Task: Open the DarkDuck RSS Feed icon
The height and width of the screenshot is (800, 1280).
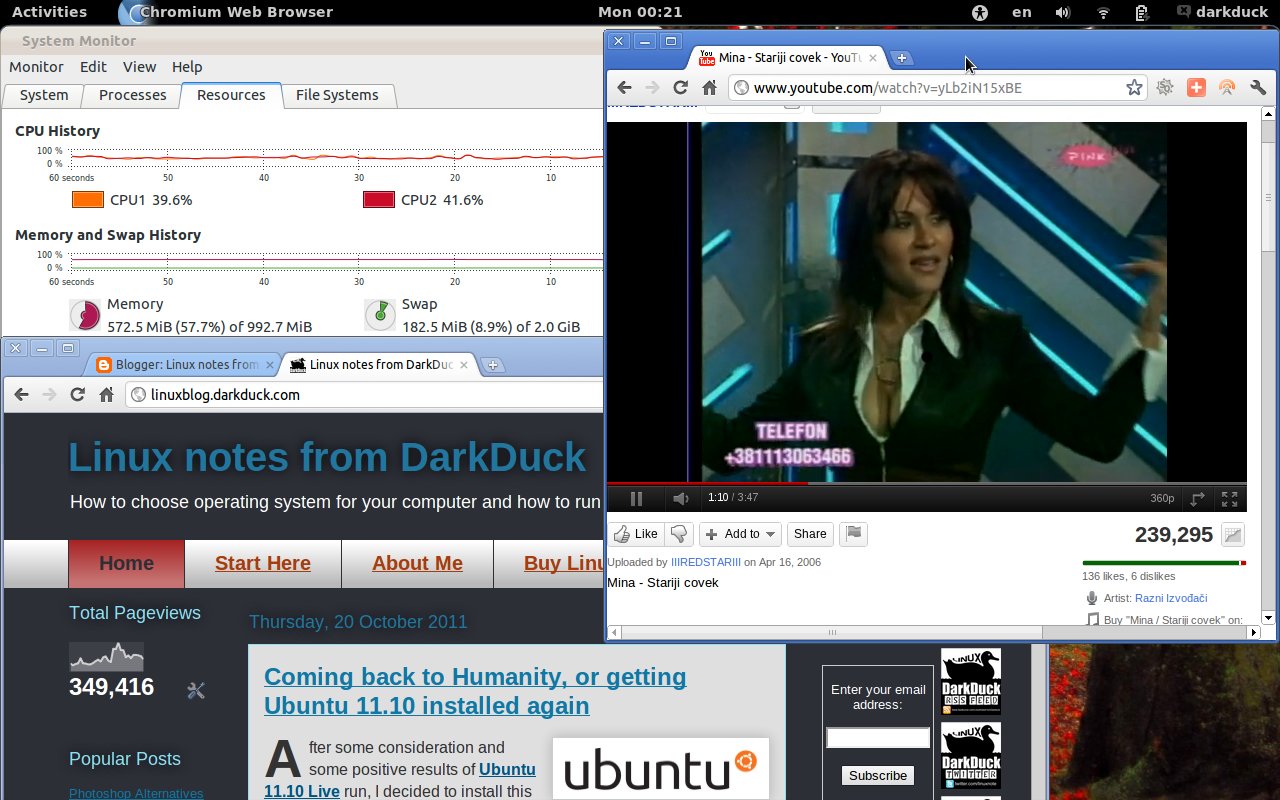Action: pyautogui.click(x=970, y=680)
